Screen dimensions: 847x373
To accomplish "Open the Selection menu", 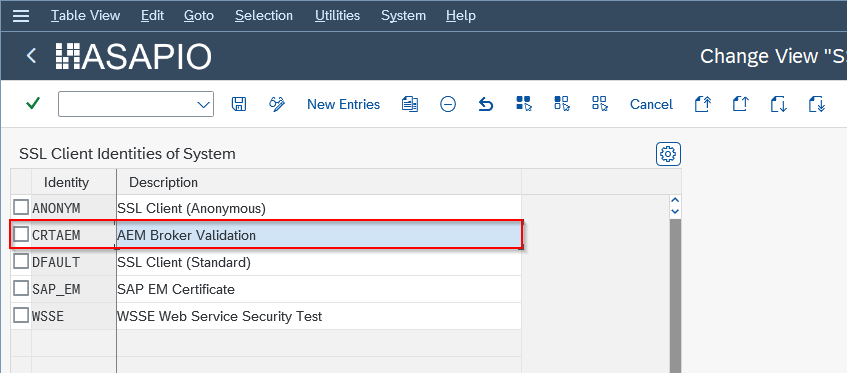I will click(264, 16).
